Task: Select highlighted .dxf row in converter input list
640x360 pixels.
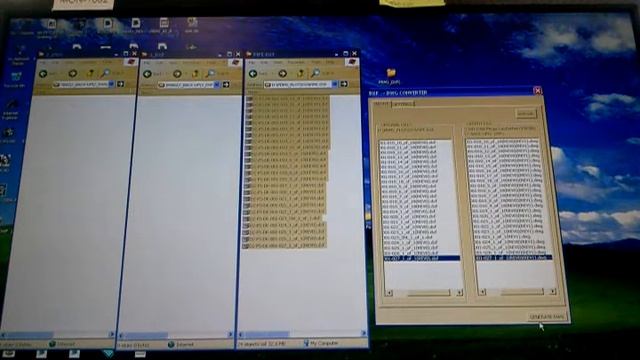Action: pos(422,258)
